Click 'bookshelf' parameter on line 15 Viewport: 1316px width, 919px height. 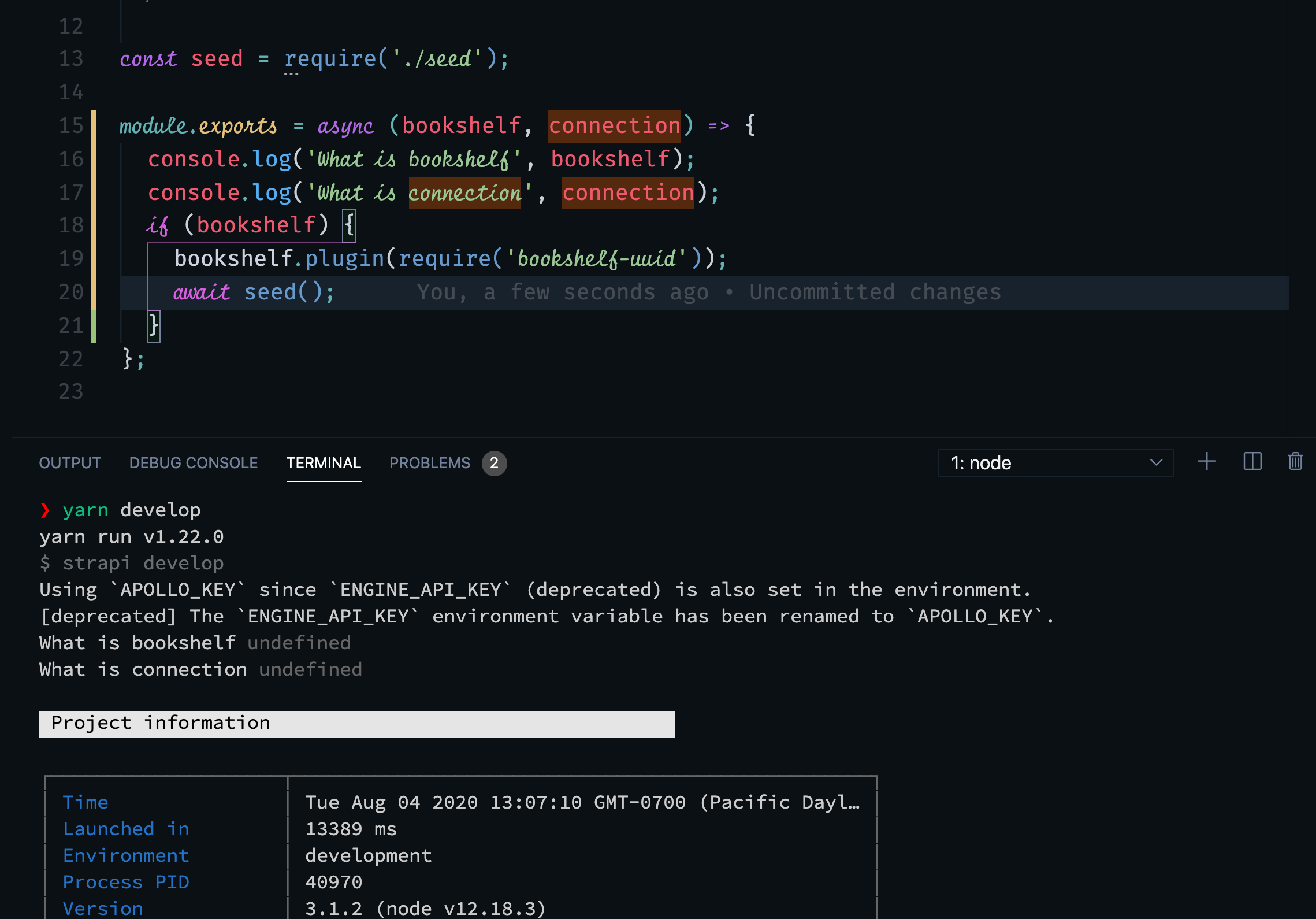462,126
